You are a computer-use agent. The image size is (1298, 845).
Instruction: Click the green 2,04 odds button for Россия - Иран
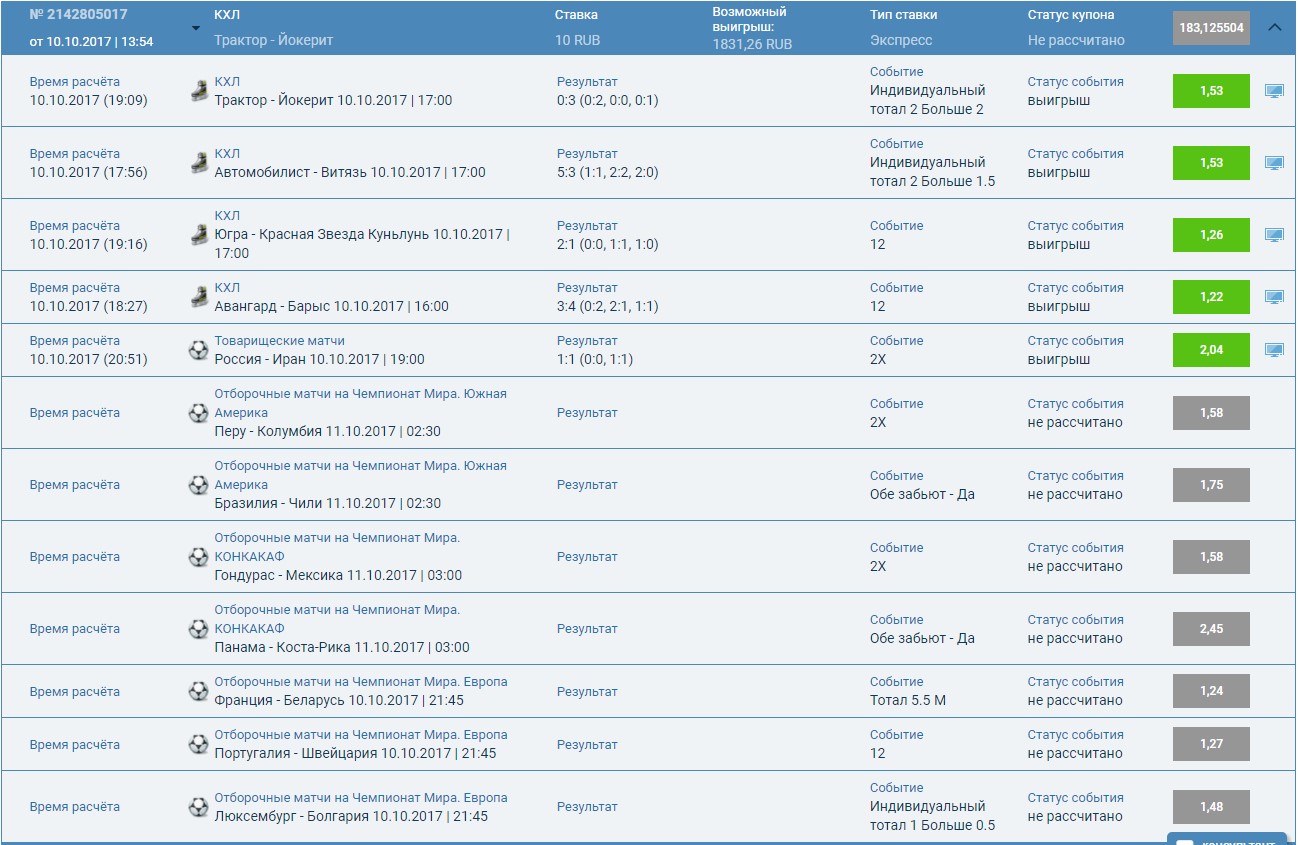tap(1211, 350)
